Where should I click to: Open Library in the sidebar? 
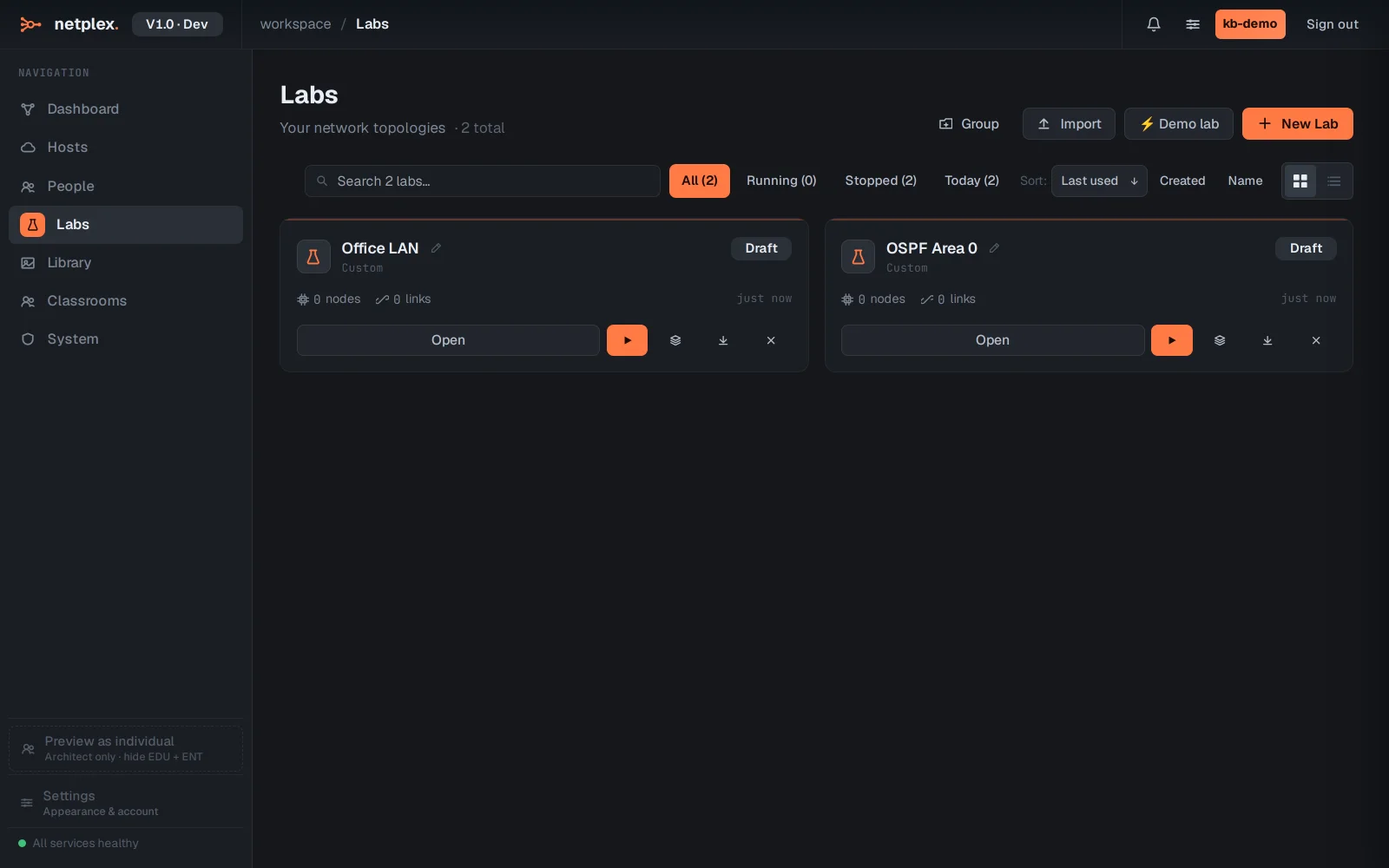(x=126, y=263)
